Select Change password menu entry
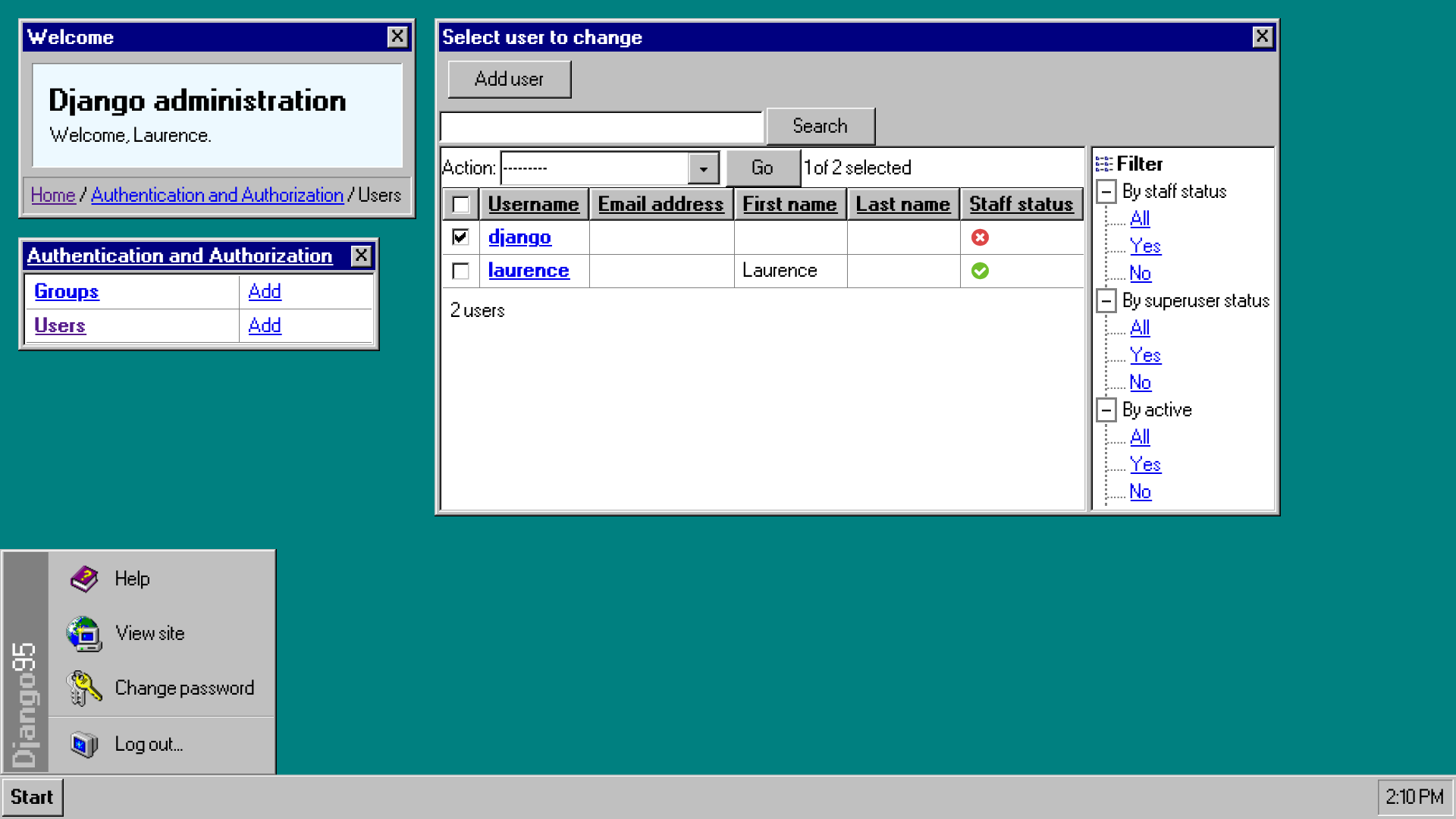The image size is (1456, 819). (162, 688)
